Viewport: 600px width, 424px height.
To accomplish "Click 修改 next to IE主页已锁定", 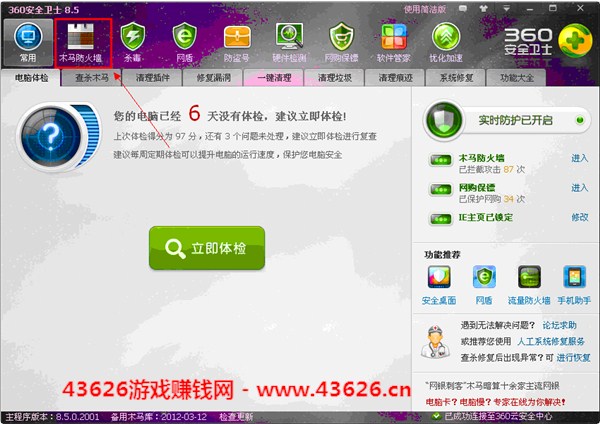I will [x=579, y=217].
